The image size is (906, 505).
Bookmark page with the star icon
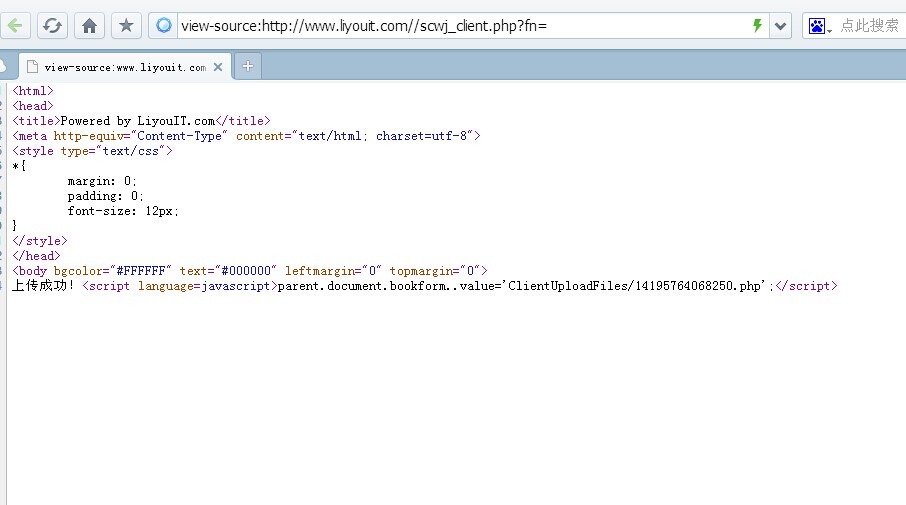(126, 25)
